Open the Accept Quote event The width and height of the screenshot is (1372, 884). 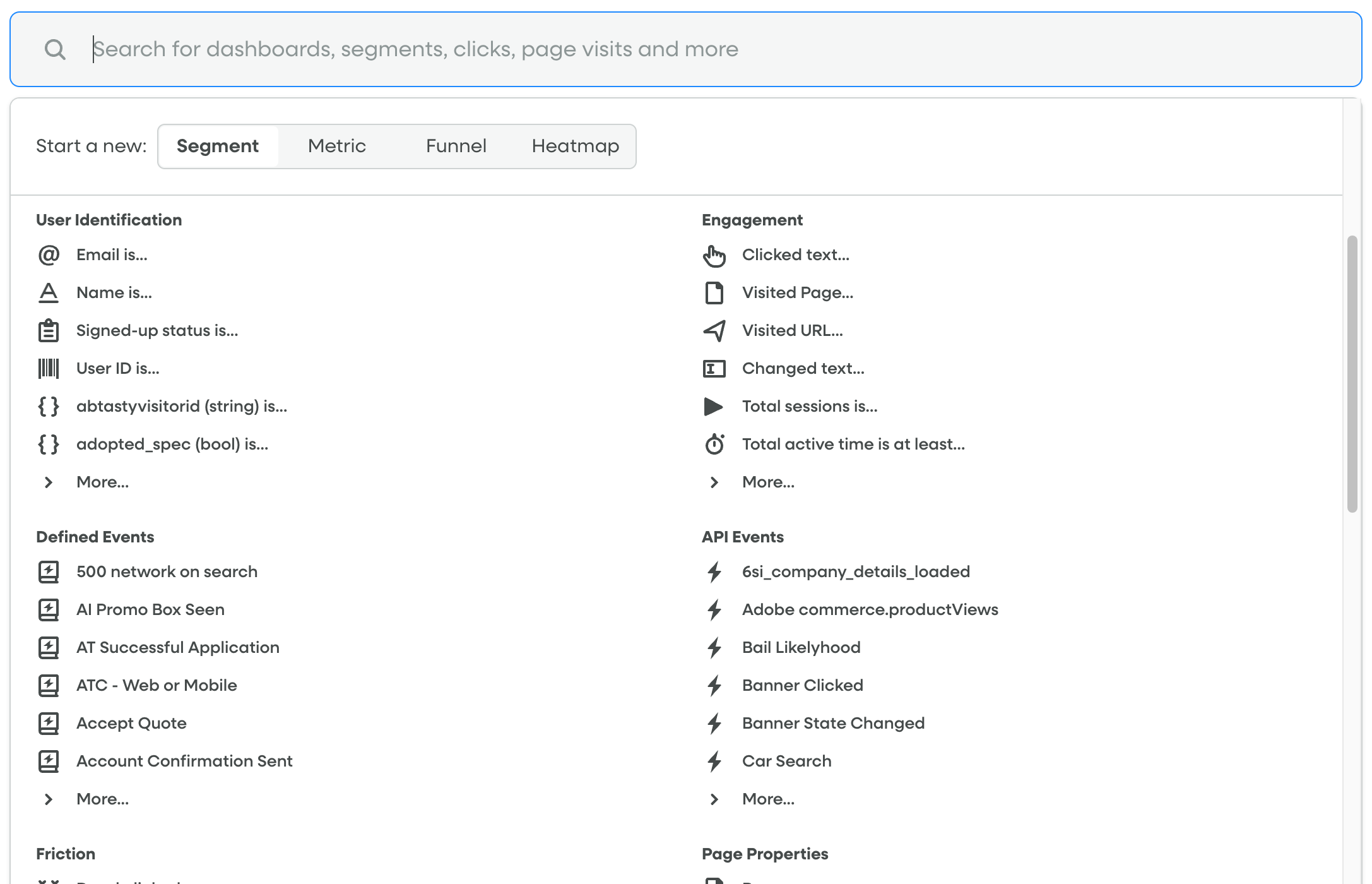point(132,724)
